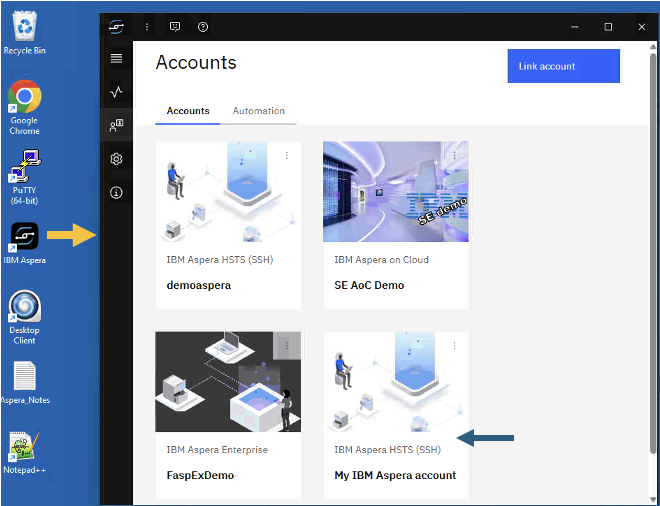Minimize the IBM Aspera window
Screen dimensions: 660x506
point(575,27)
